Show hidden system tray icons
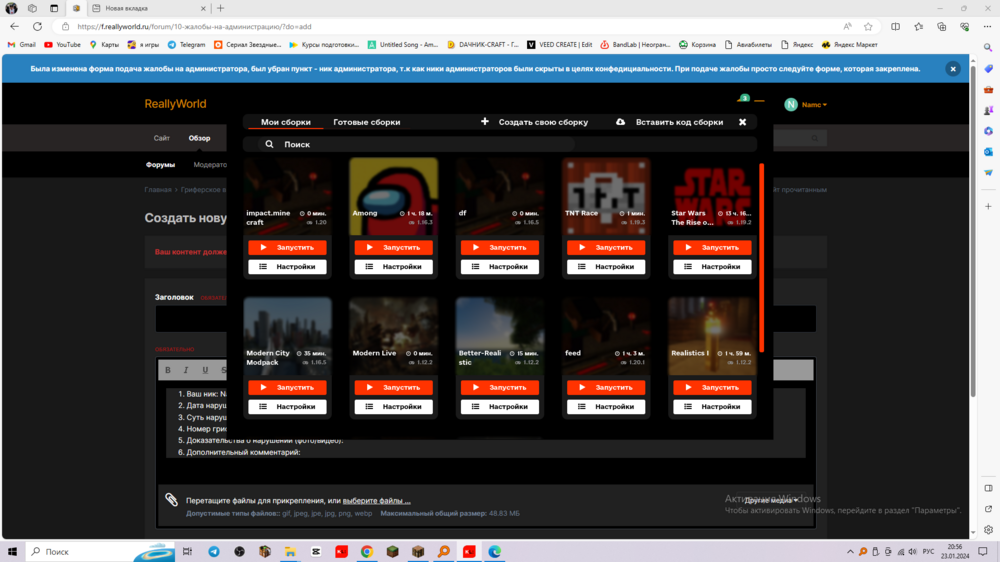 850,552
